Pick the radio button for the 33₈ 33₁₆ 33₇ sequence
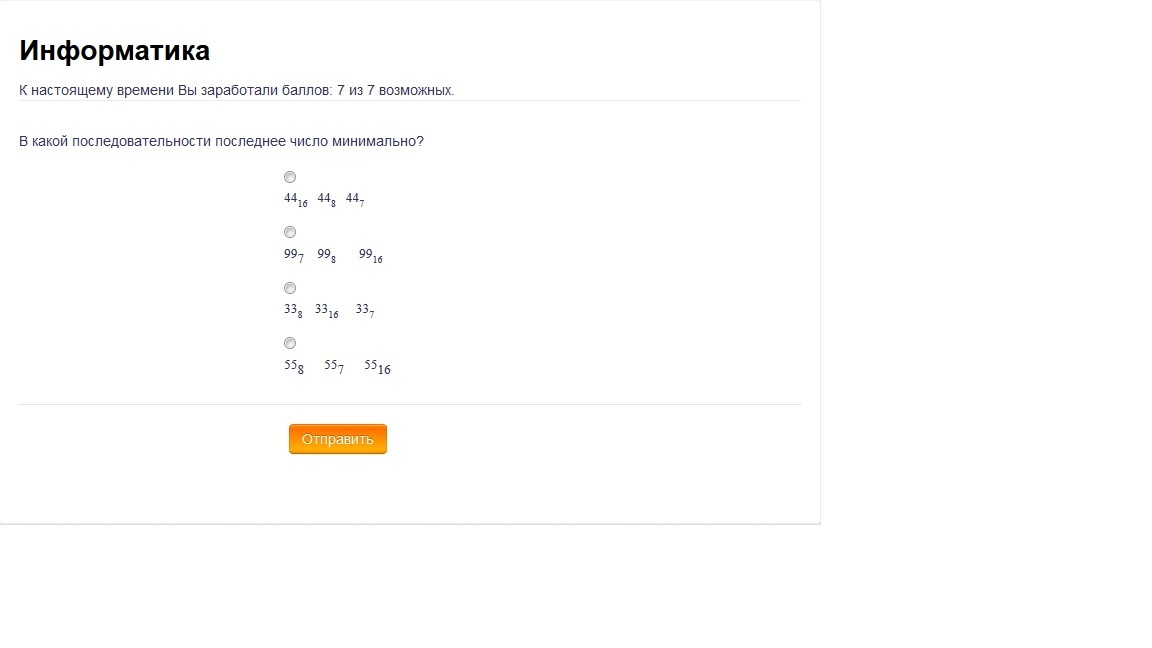 tap(290, 288)
